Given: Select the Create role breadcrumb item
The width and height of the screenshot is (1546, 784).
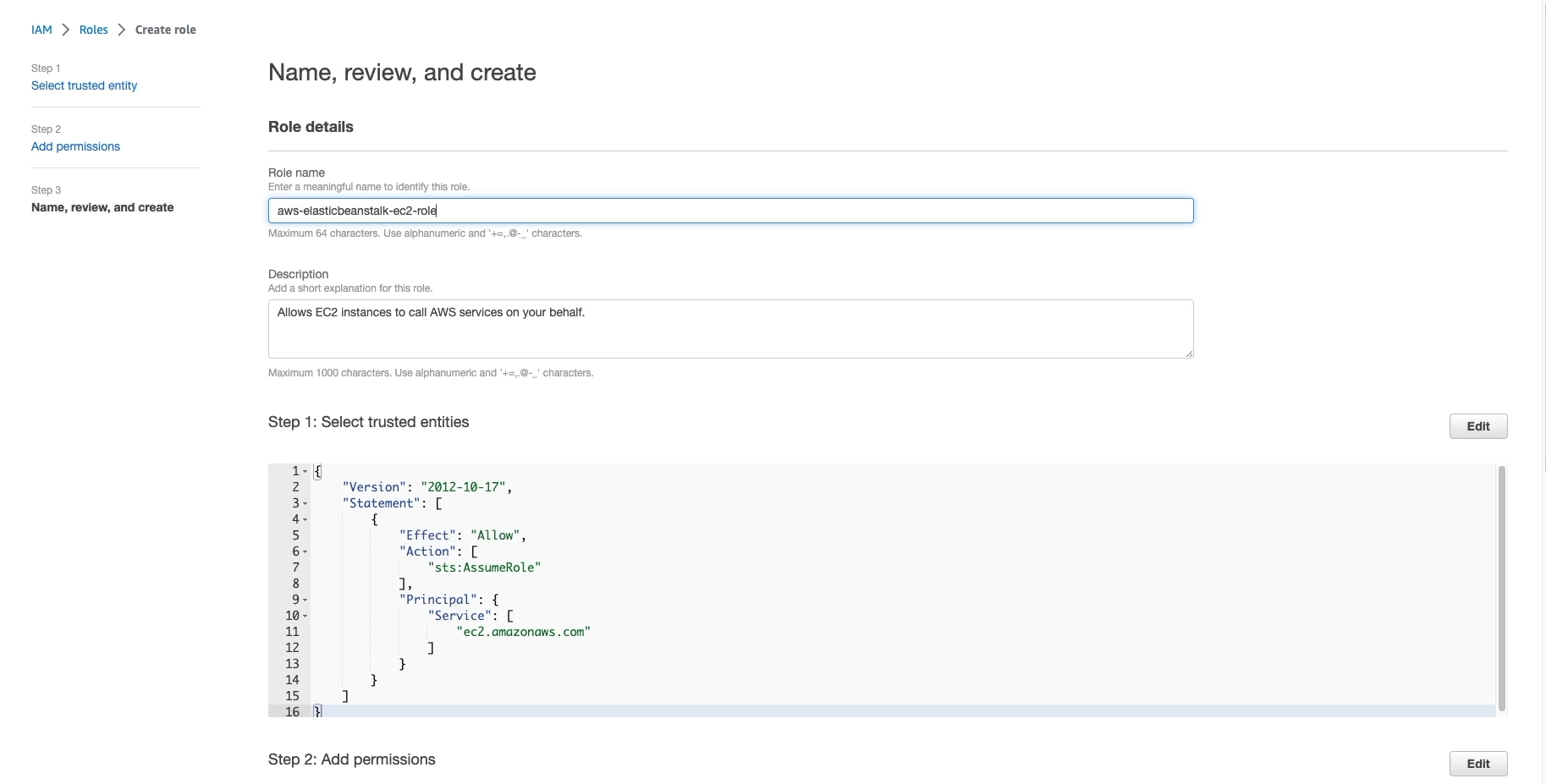Looking at the screenshot, I should pyautogui.click(x=166, y=29).
